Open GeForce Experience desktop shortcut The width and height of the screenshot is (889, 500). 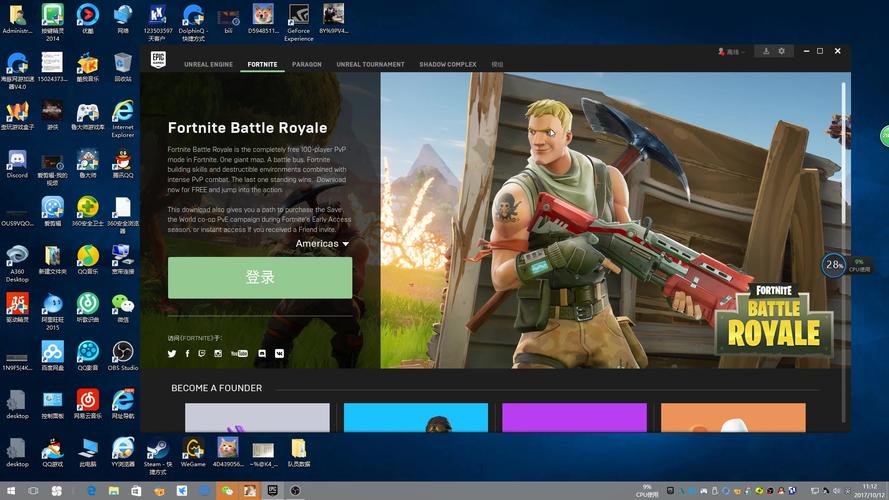click(299, 23)
